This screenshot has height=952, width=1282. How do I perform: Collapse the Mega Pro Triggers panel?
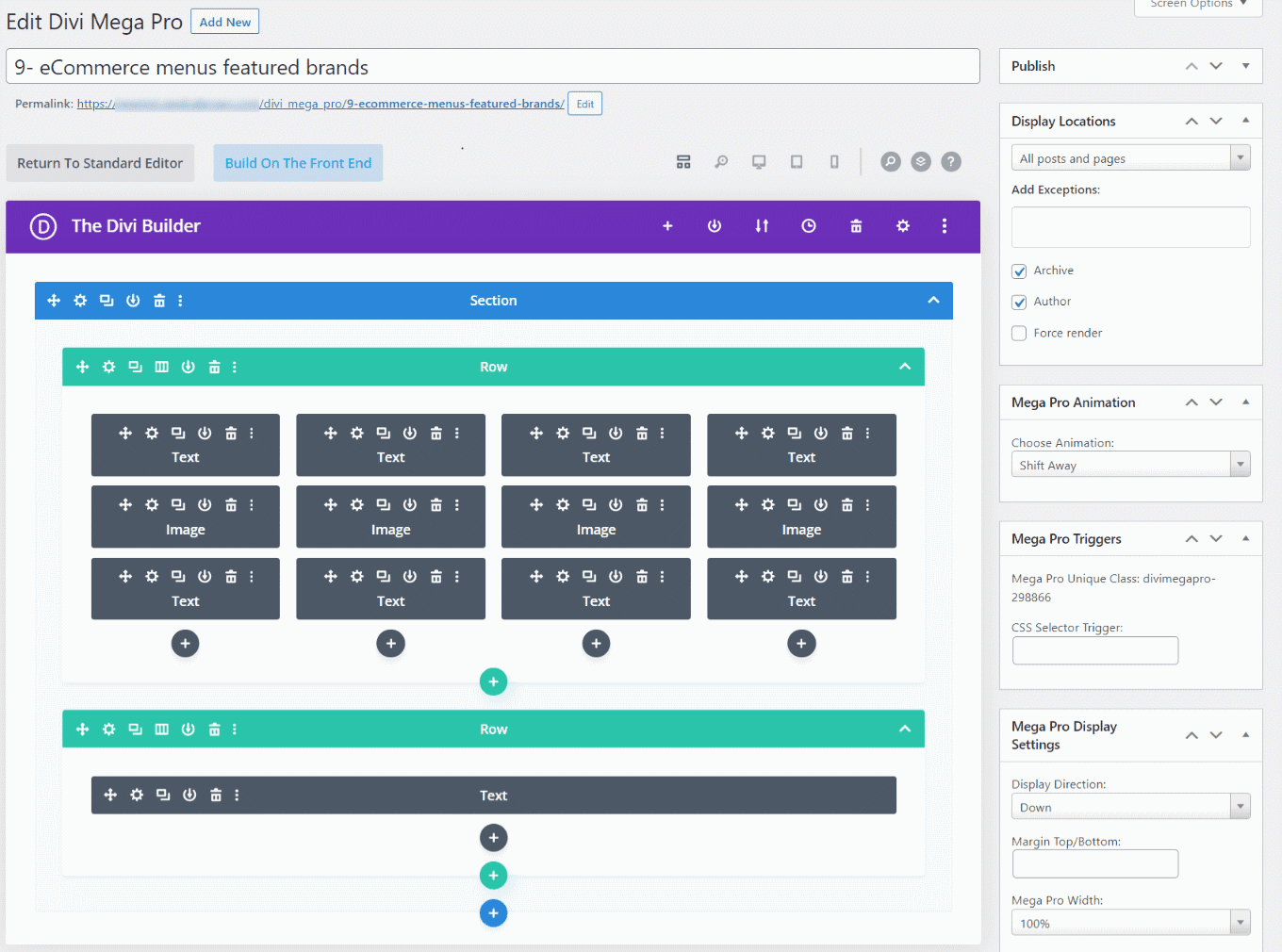(1245, 538)
